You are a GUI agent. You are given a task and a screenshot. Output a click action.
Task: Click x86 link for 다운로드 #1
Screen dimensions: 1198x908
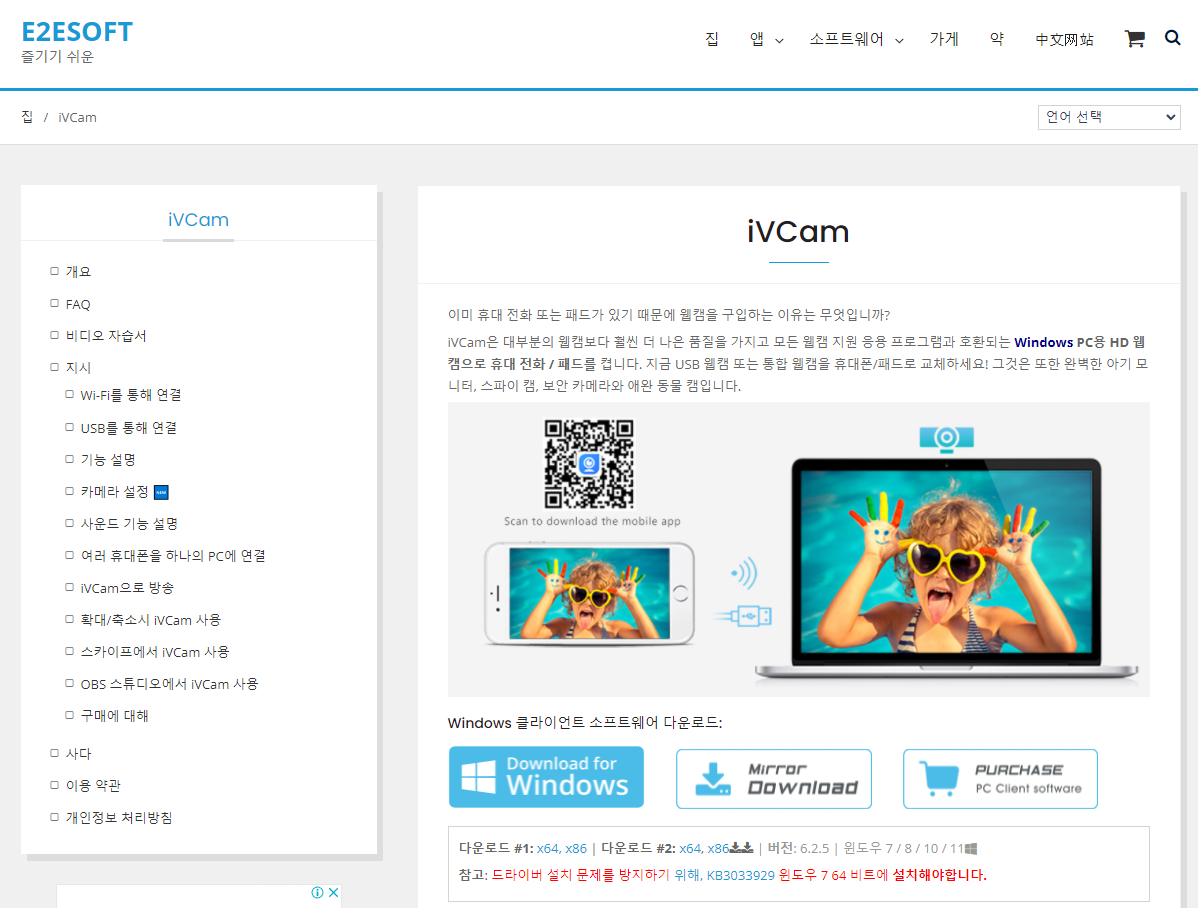click(576, 848)
